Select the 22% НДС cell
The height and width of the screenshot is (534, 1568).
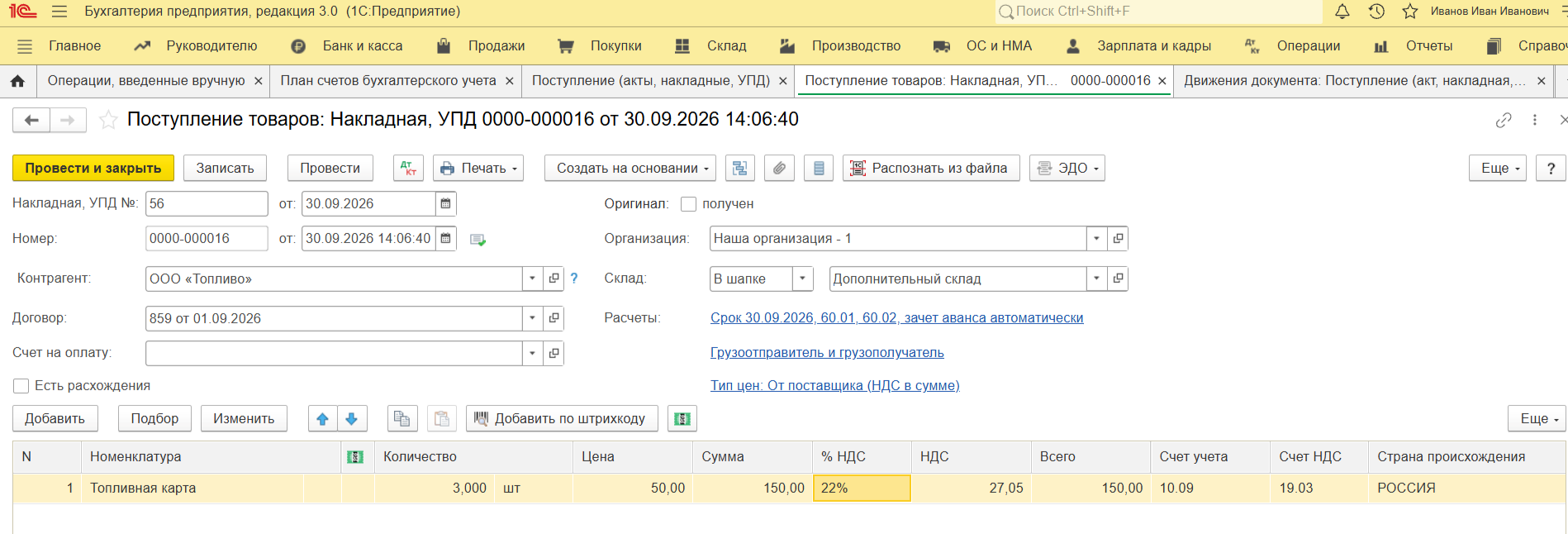point(862,489)
